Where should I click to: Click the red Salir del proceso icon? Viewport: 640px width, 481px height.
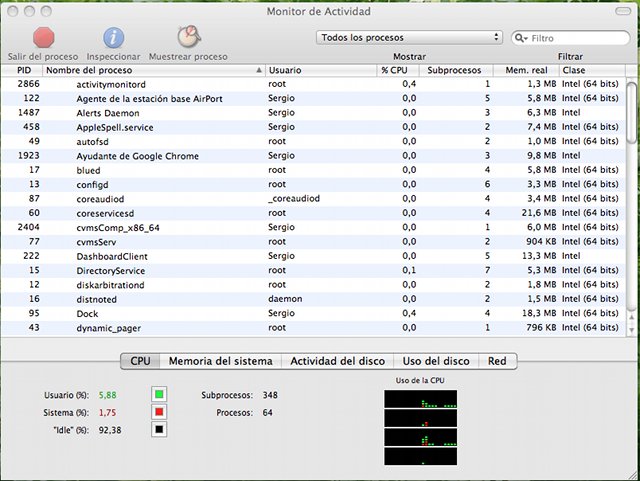click(x=44, y=38)
